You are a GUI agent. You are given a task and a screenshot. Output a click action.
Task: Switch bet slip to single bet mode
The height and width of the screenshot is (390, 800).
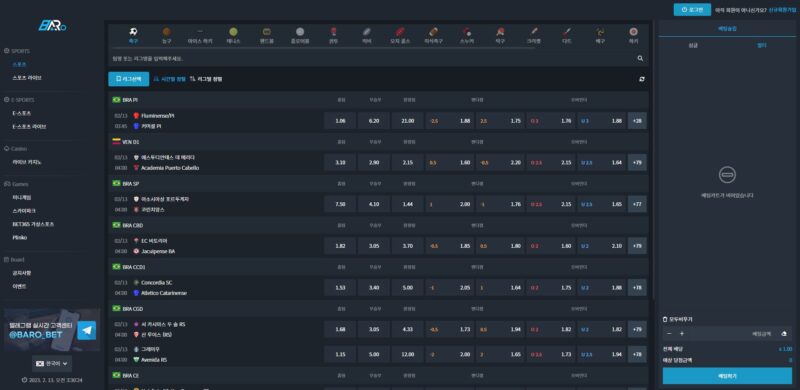click(692, 45)
